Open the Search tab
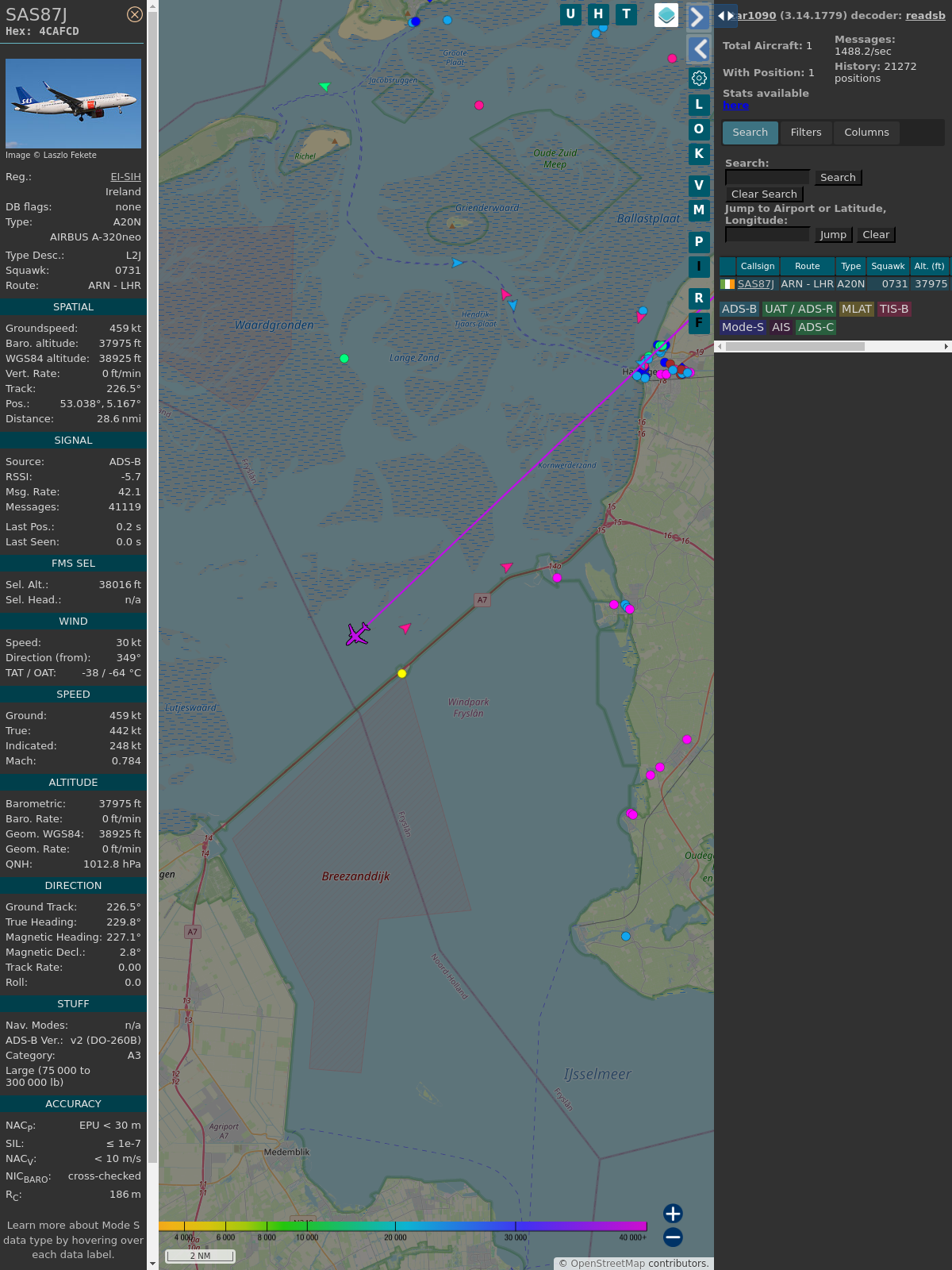Screen dimensions: 952x1270 [750, 133]
